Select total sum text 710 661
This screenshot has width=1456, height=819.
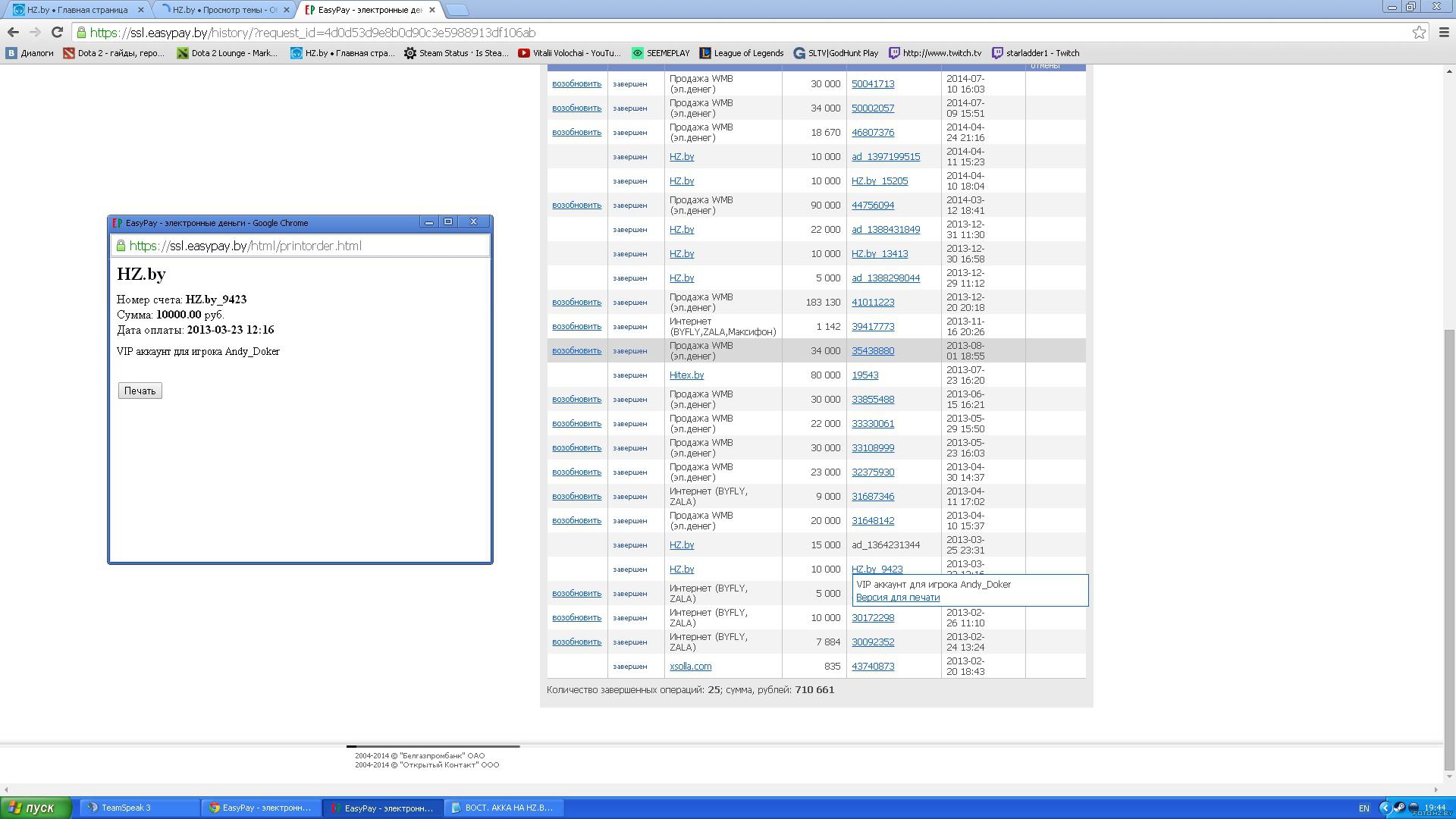(814, 690)
